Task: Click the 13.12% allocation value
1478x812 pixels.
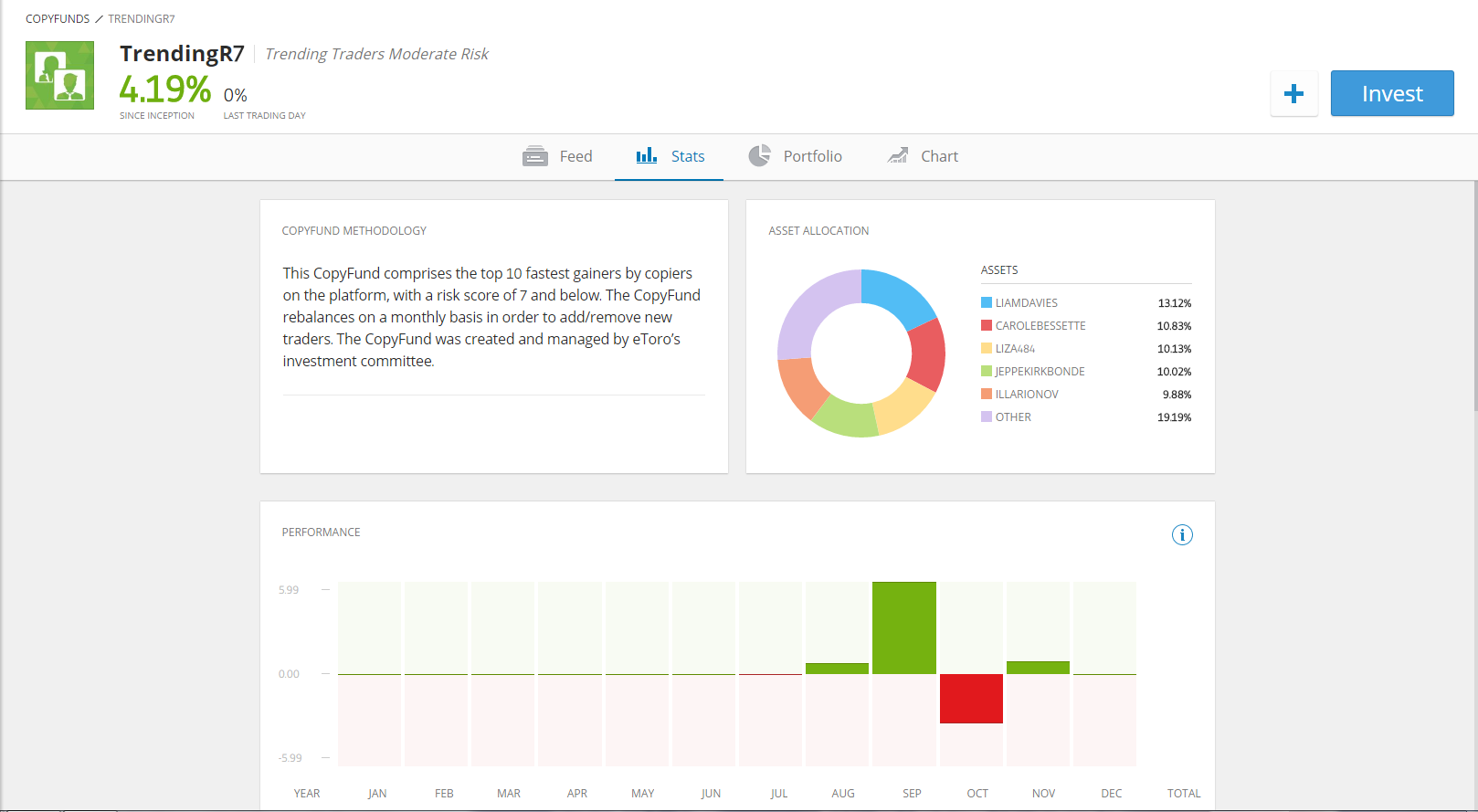Action: pos(1175,303)
